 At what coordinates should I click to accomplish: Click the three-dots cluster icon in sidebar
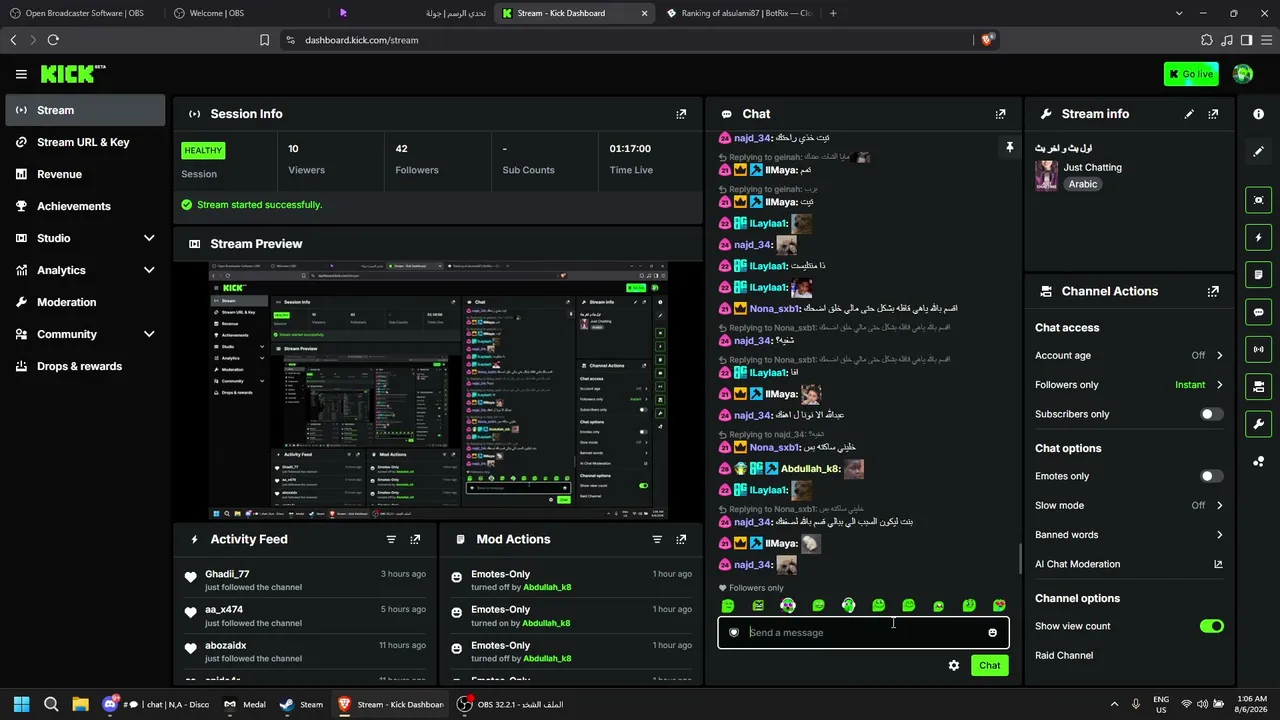point(1258,461)
